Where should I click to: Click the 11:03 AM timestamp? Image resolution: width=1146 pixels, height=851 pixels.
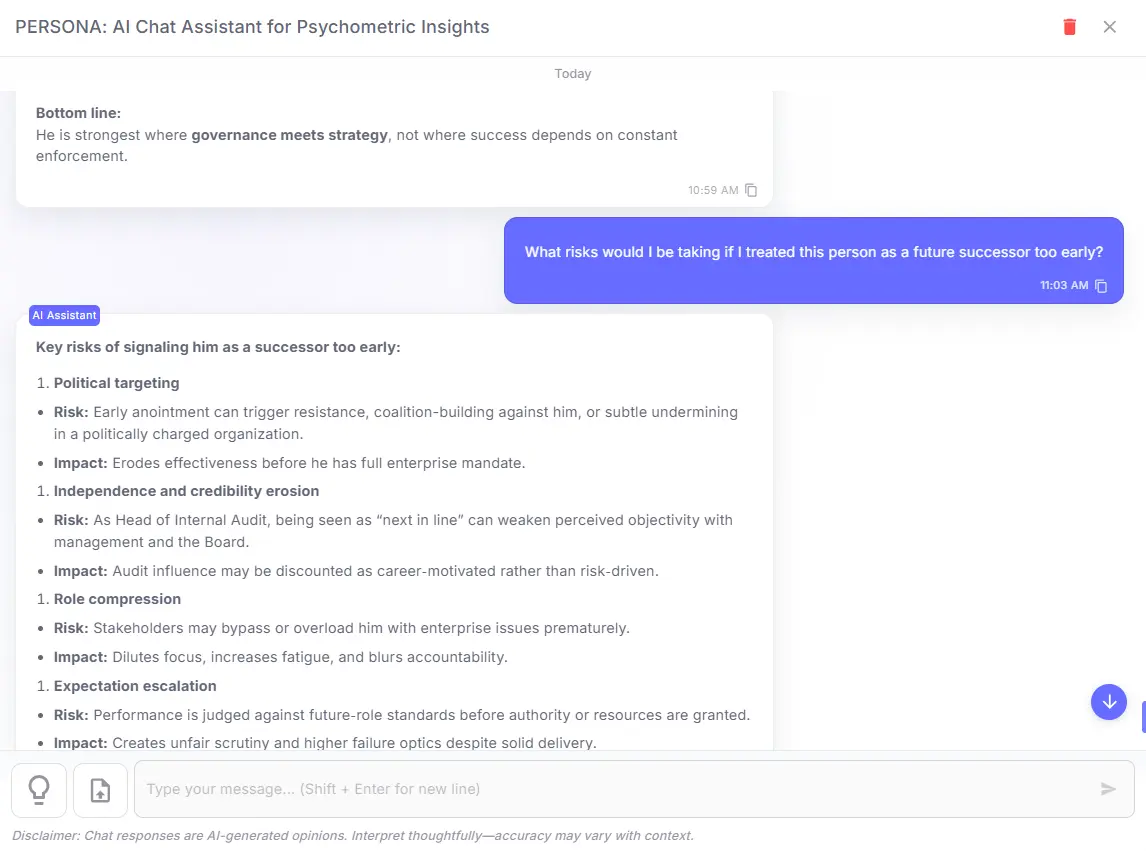[1062, 285]
